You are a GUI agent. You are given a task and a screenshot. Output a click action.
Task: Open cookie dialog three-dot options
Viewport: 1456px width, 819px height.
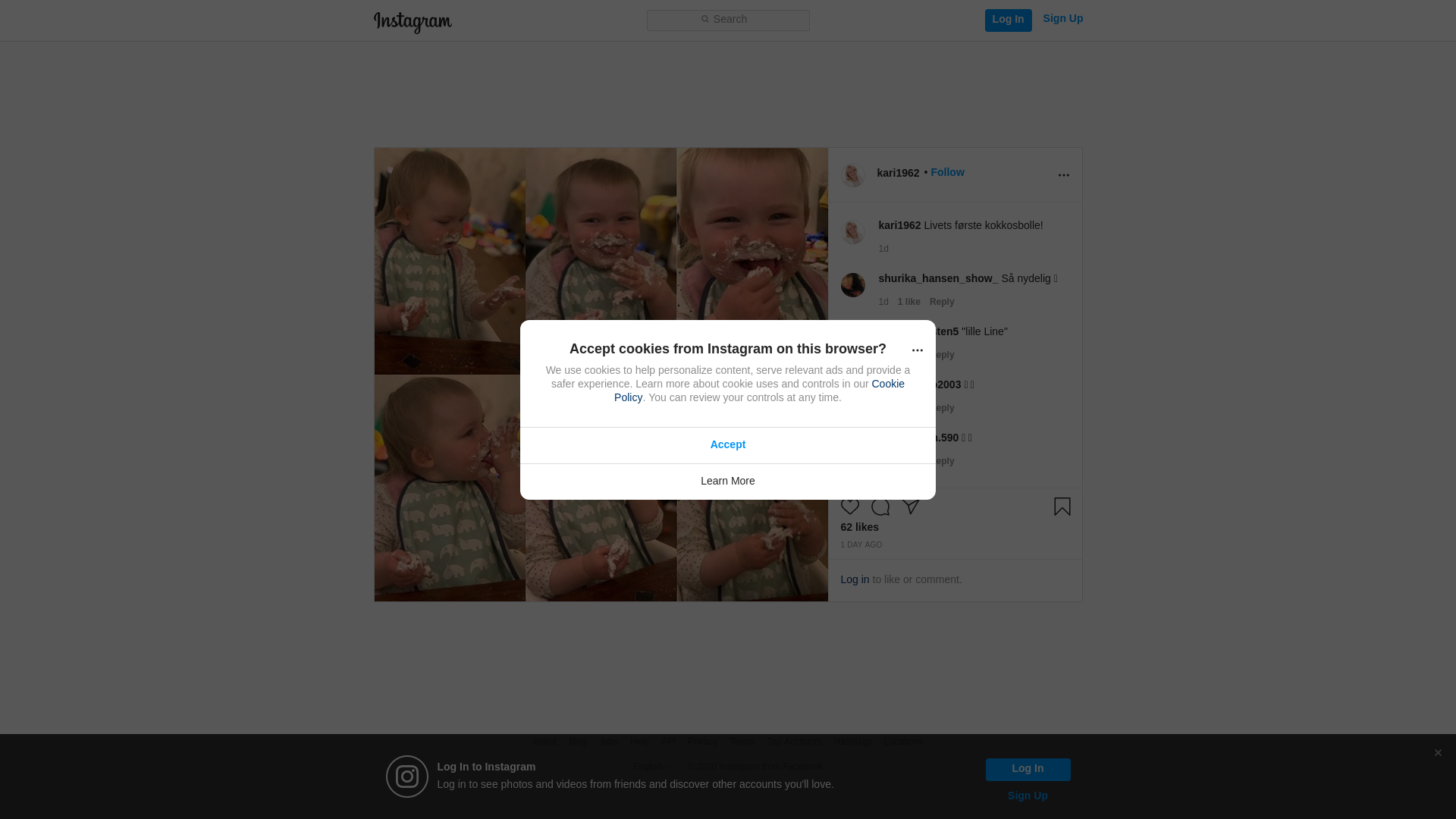pos(917,350)
